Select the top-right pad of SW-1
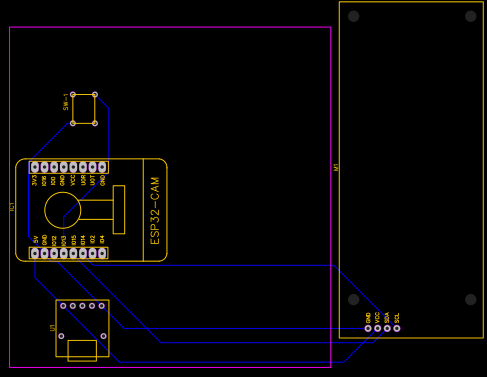This screenshot has height=377, width=487. [x=95, y=95]
